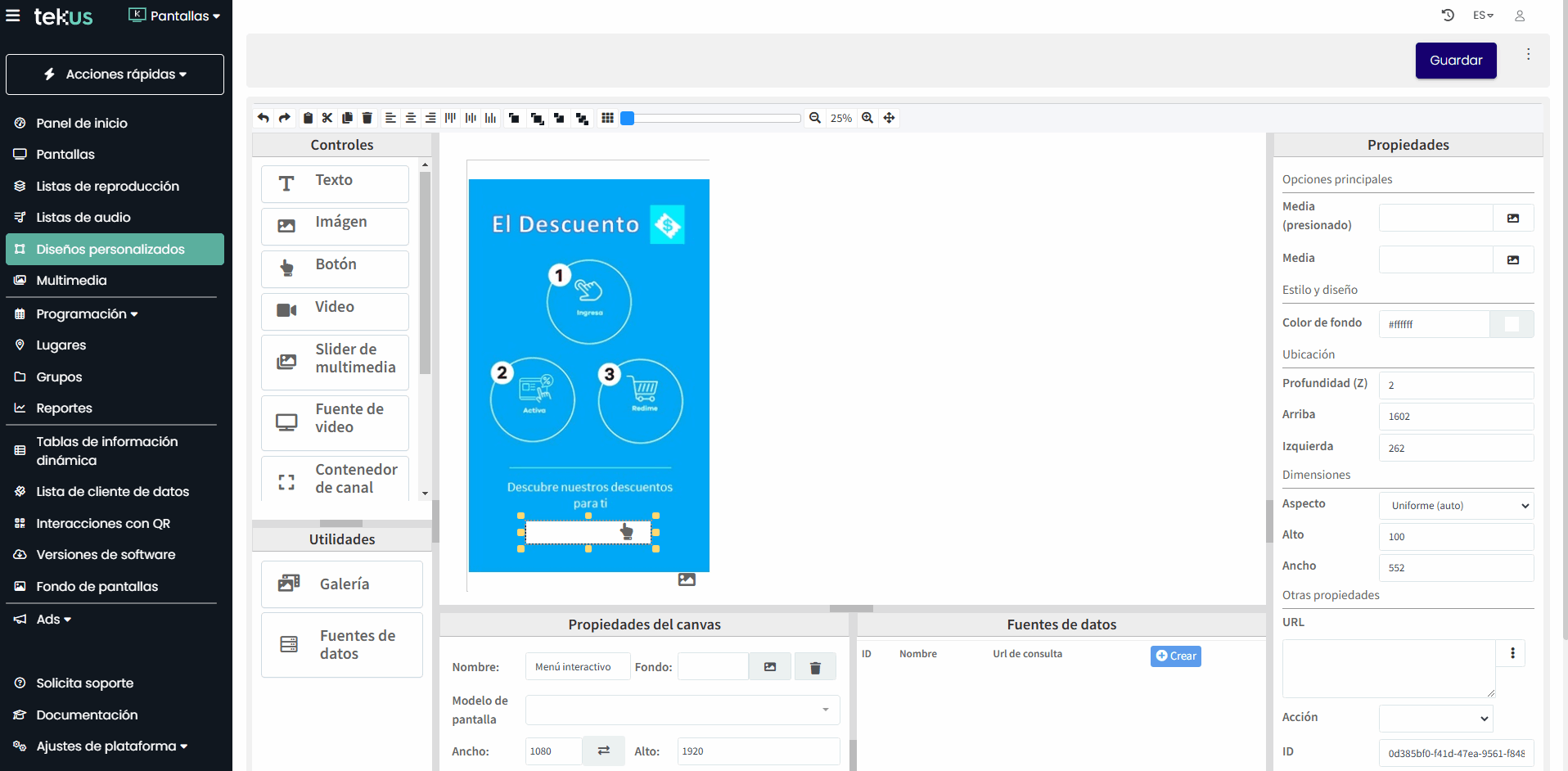
Task: Expand the Acciones rápidas dropdown
Action: 115,74
